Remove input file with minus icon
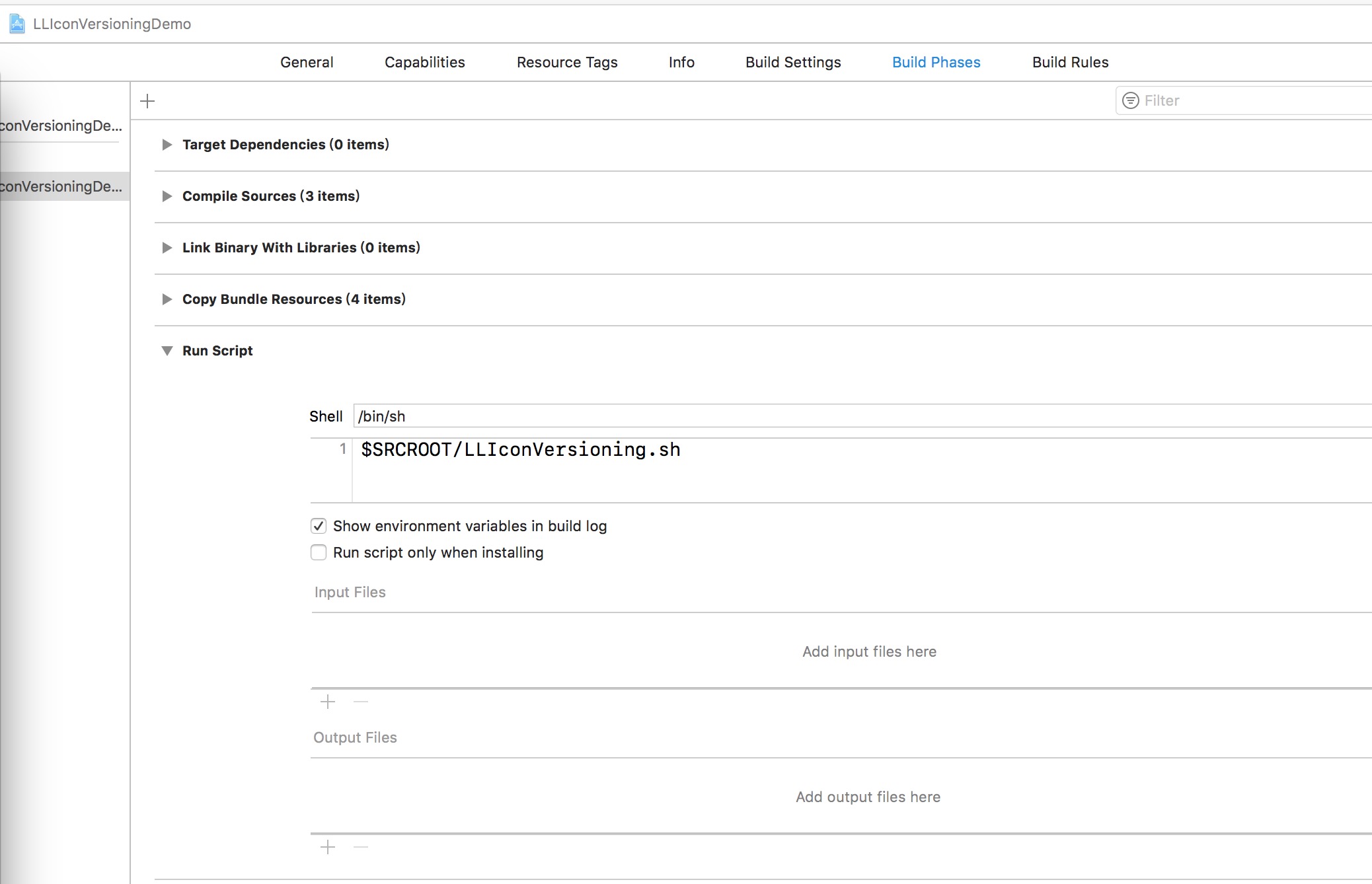Screen dimensions: 1372x884 coord(361,702)
